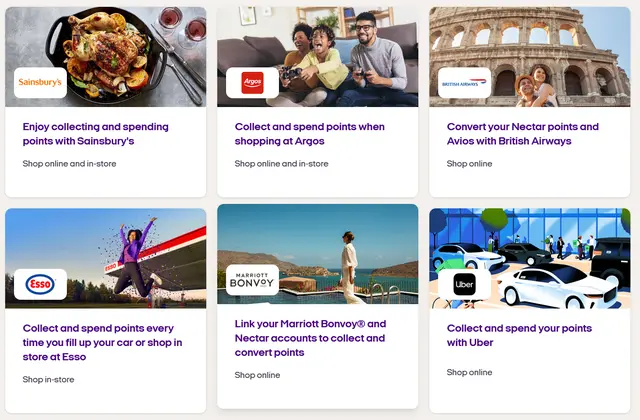This screenshot has height=420, width=640.
Task: Open the Argos family gaming image
Action: pyautogui.click(x=318, y=57)
